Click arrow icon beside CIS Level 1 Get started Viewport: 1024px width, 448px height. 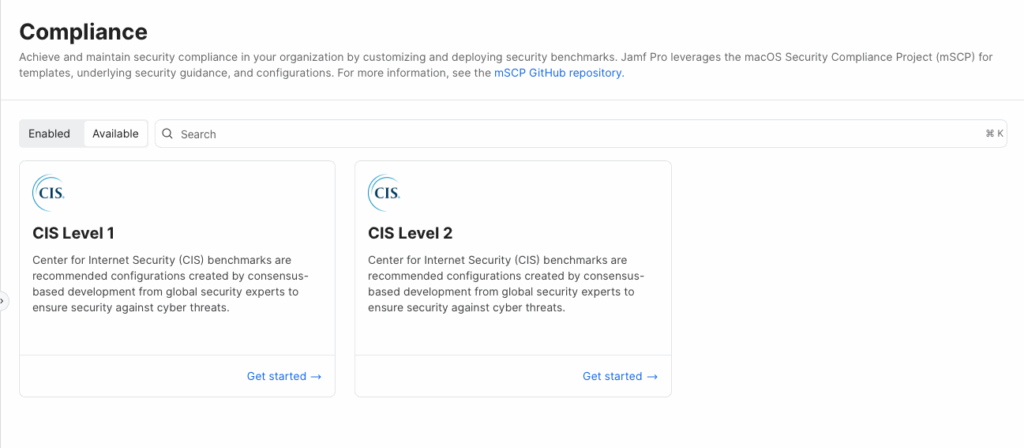pyautogui.click(x=316, y=377)
